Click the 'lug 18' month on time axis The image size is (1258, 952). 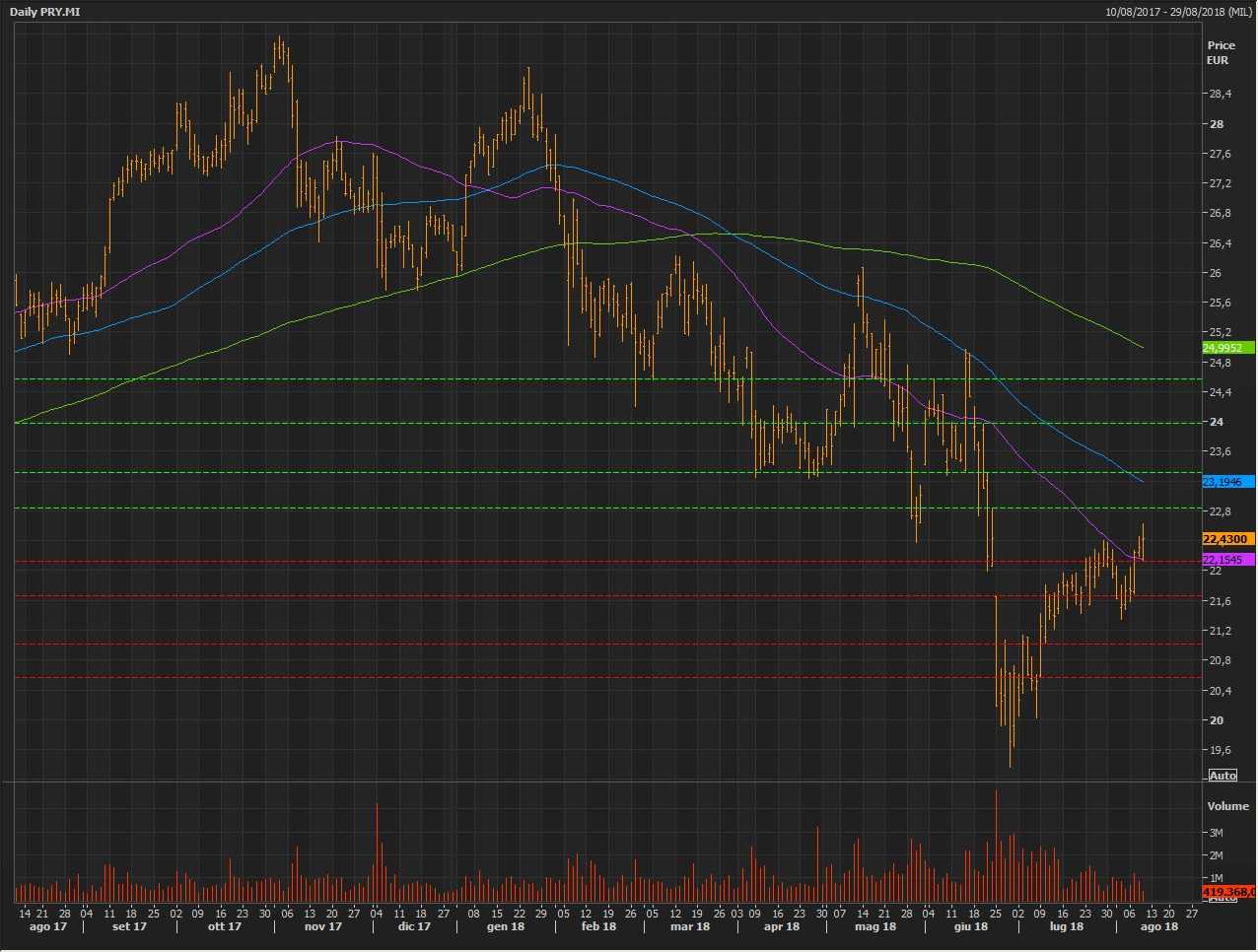coord(1066,926)
